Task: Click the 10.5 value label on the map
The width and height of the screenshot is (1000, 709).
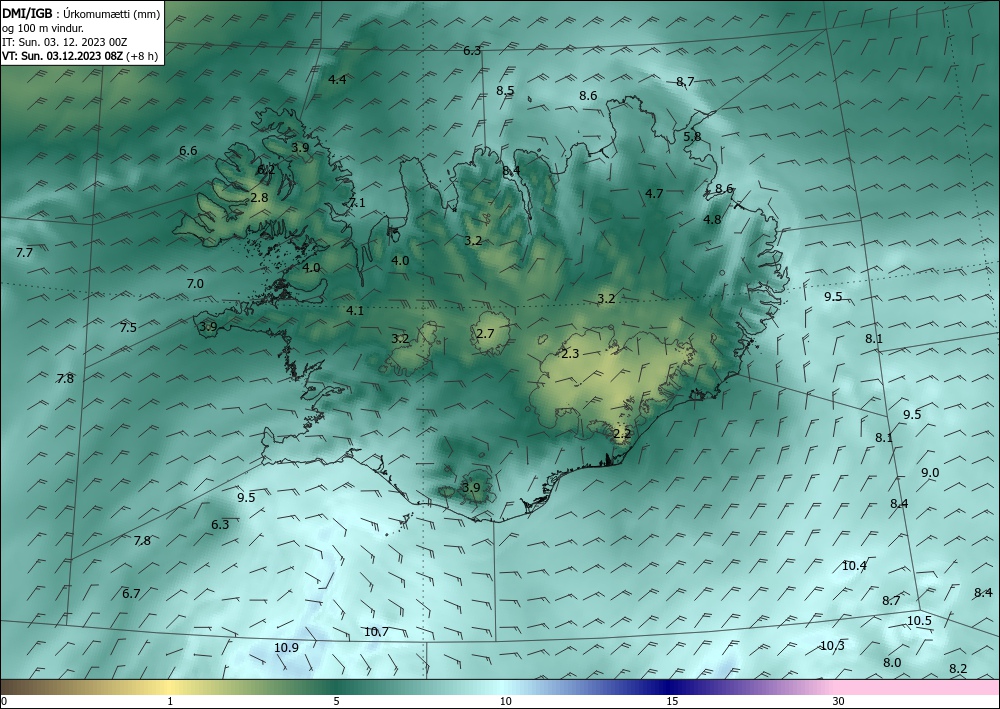Action: (920, 620)
